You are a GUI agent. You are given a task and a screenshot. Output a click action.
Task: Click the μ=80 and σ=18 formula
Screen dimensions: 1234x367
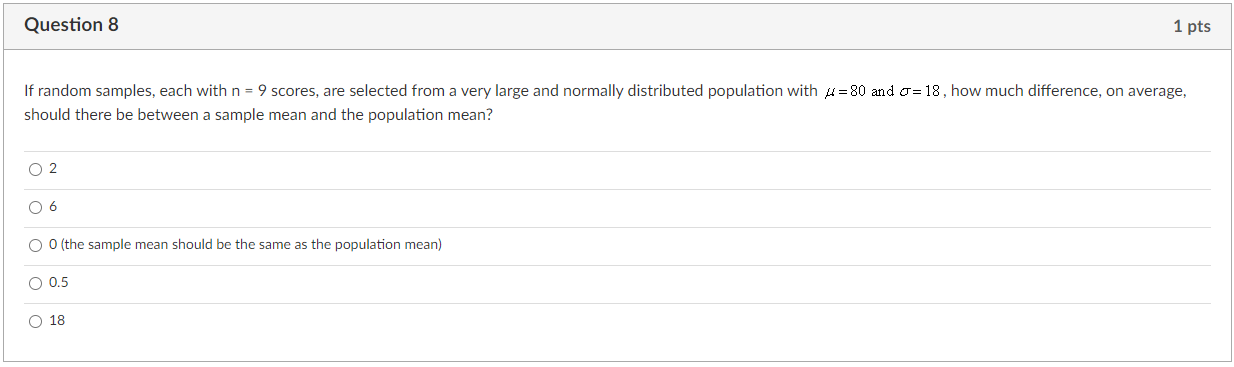(x=883, y=91)
